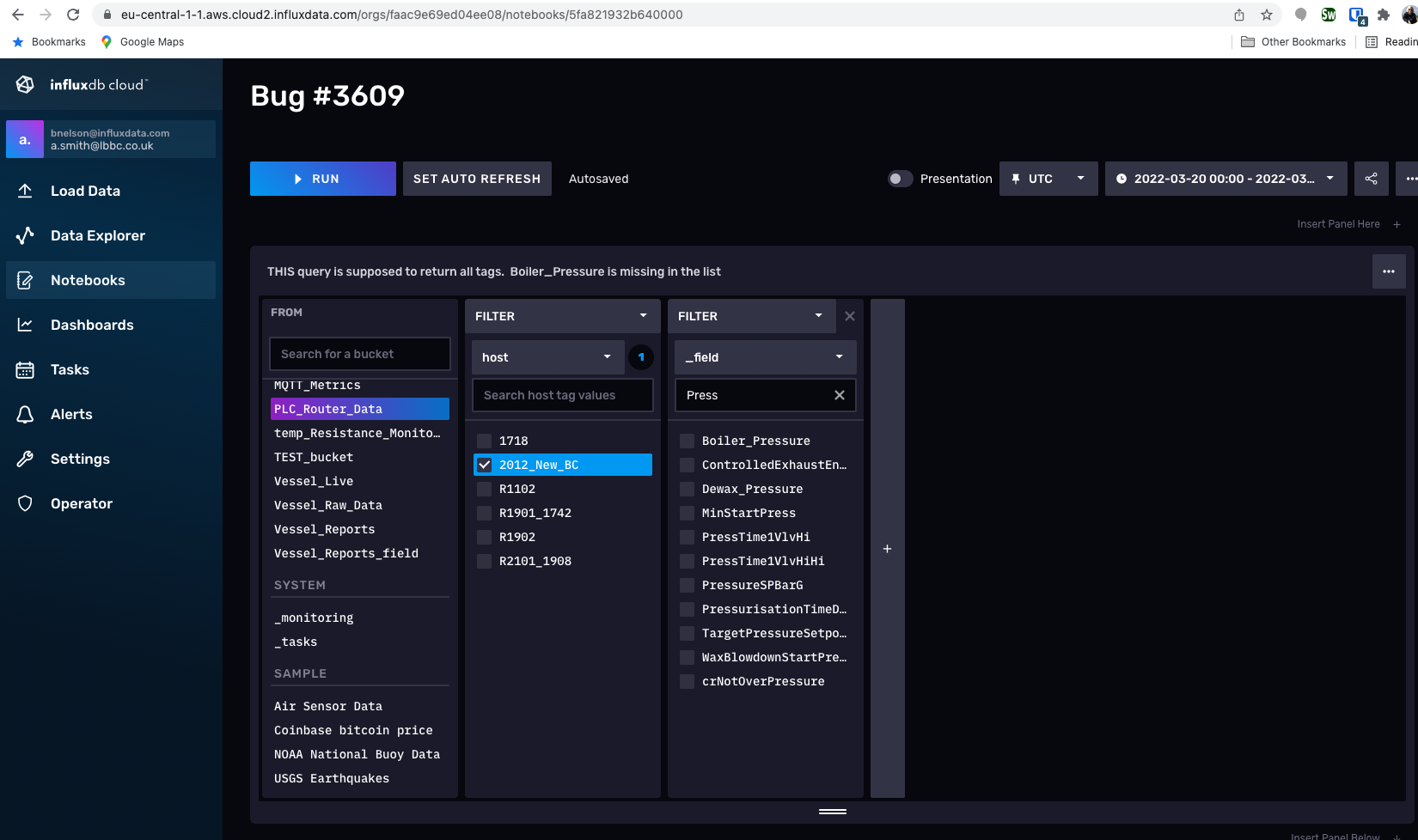
Task: Toggle Presentation mode on
Action: coord(900,179)
